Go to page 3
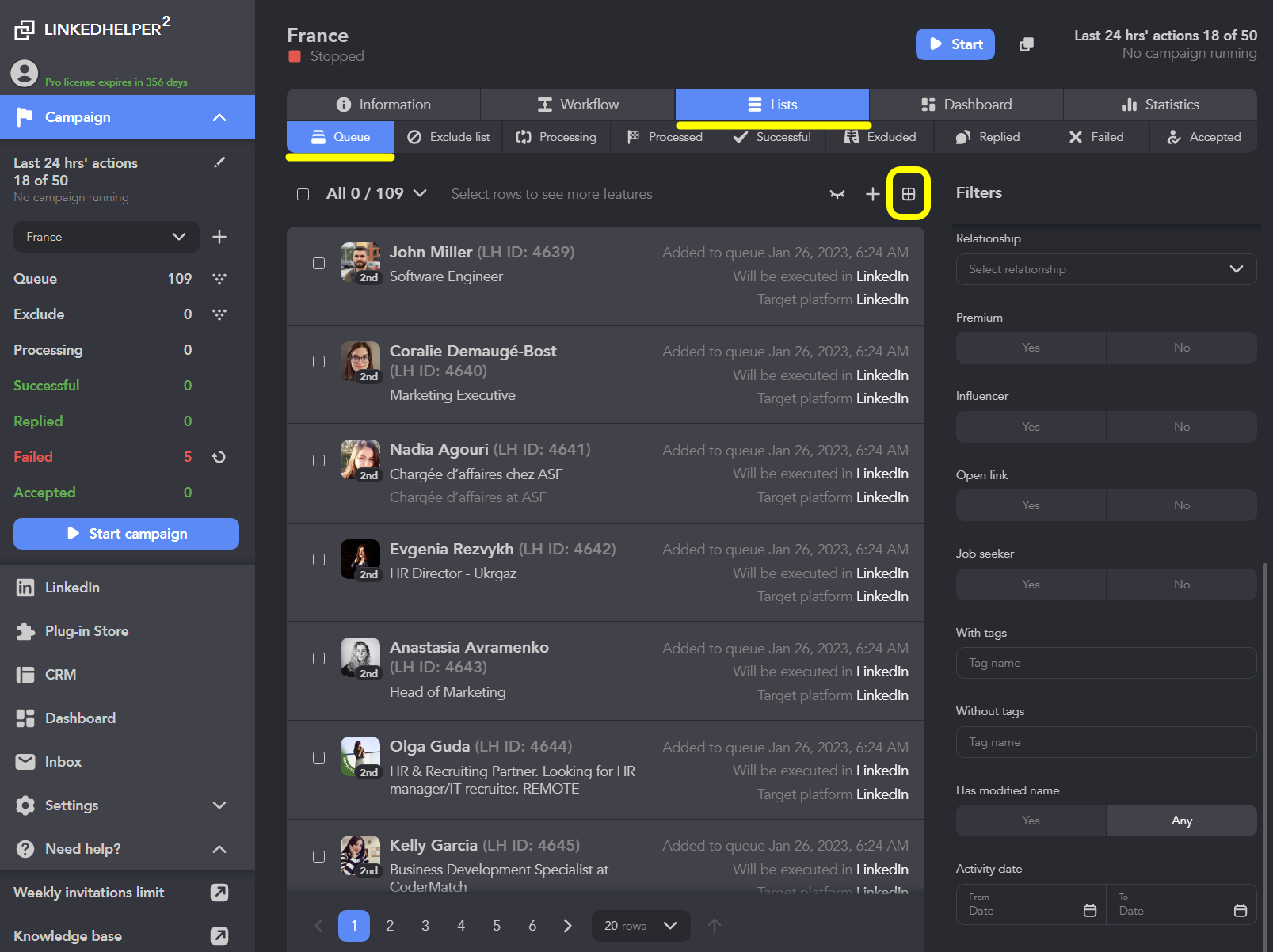The image size is (1273, 952). pos(425,926)
